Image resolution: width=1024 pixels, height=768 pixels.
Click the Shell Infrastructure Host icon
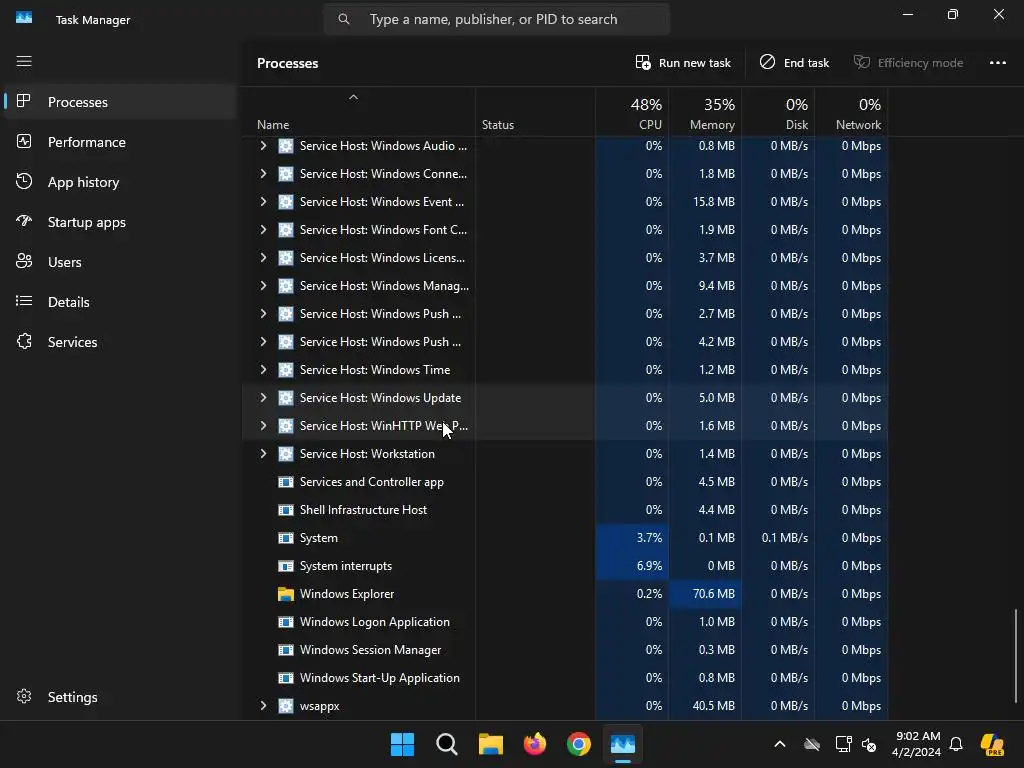285,510
